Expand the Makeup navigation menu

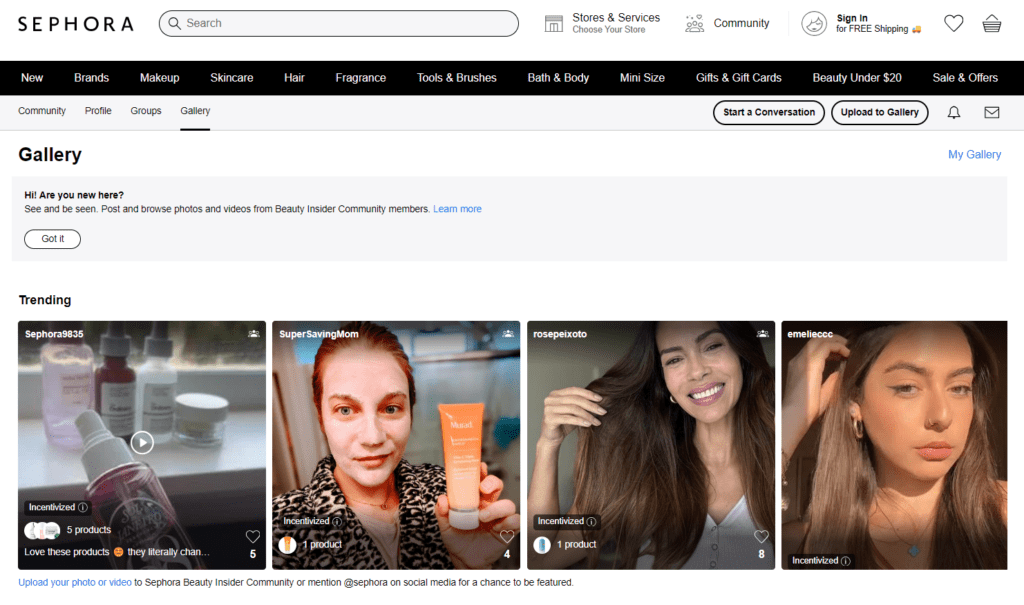click(x=159, y=78)
